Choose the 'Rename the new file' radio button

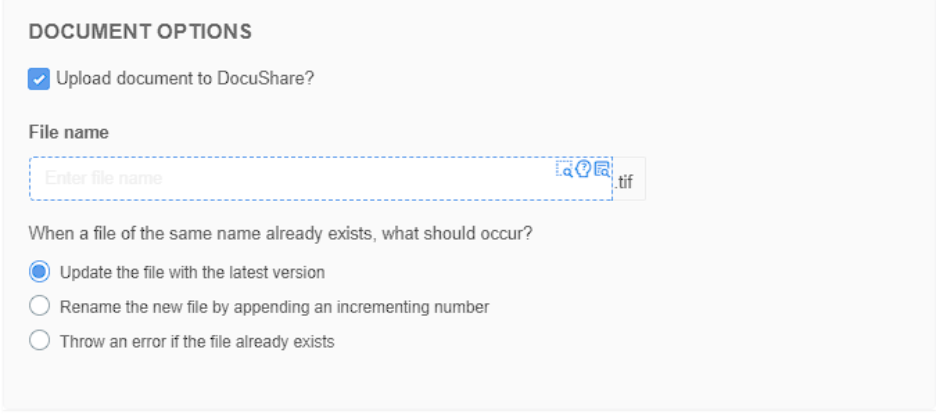pos(39,307)
